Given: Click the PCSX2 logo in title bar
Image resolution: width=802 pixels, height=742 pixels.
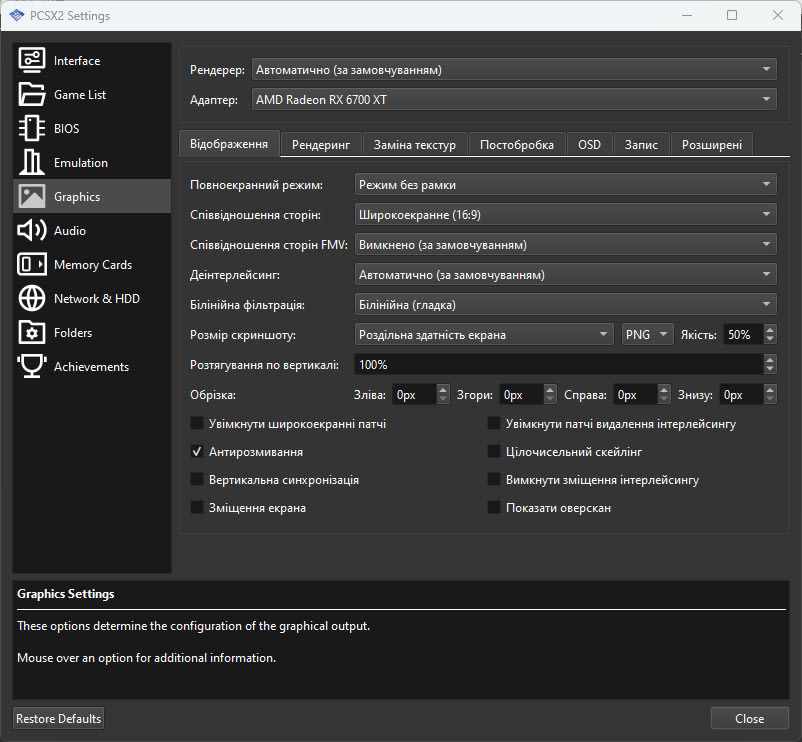Looking at the screenshot, I should (x=16, y=15).
